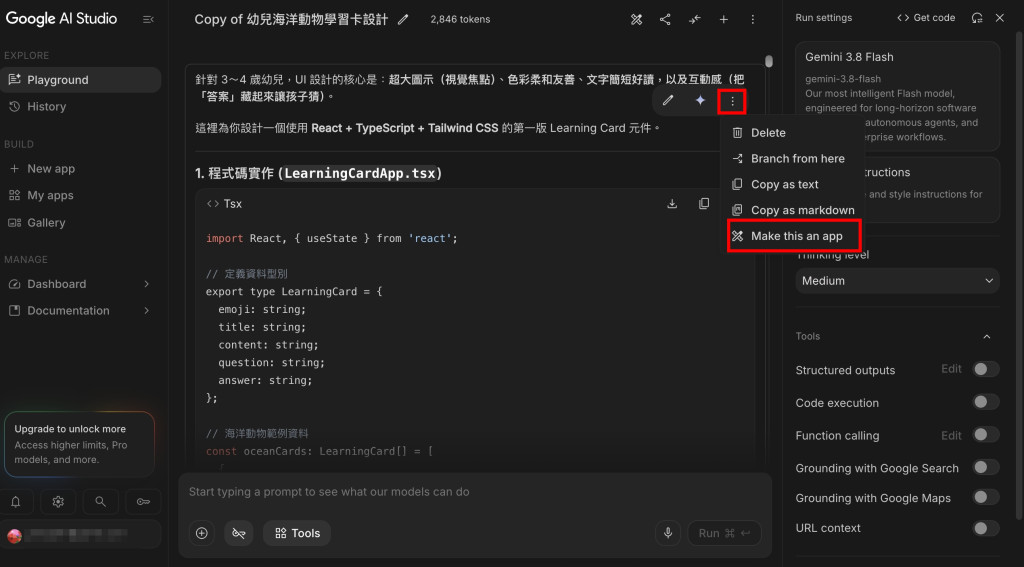Click the Google AI Studio logo
This screenshot has width=1024, height=567.
coord(61,18)
